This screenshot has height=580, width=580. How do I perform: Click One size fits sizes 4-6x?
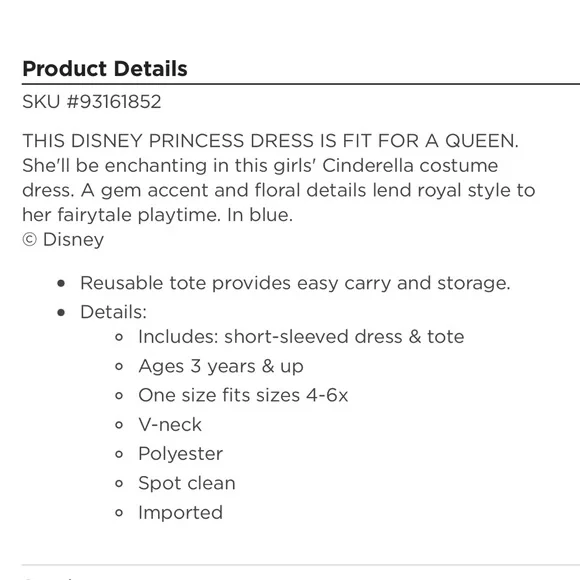pos(243,395)
